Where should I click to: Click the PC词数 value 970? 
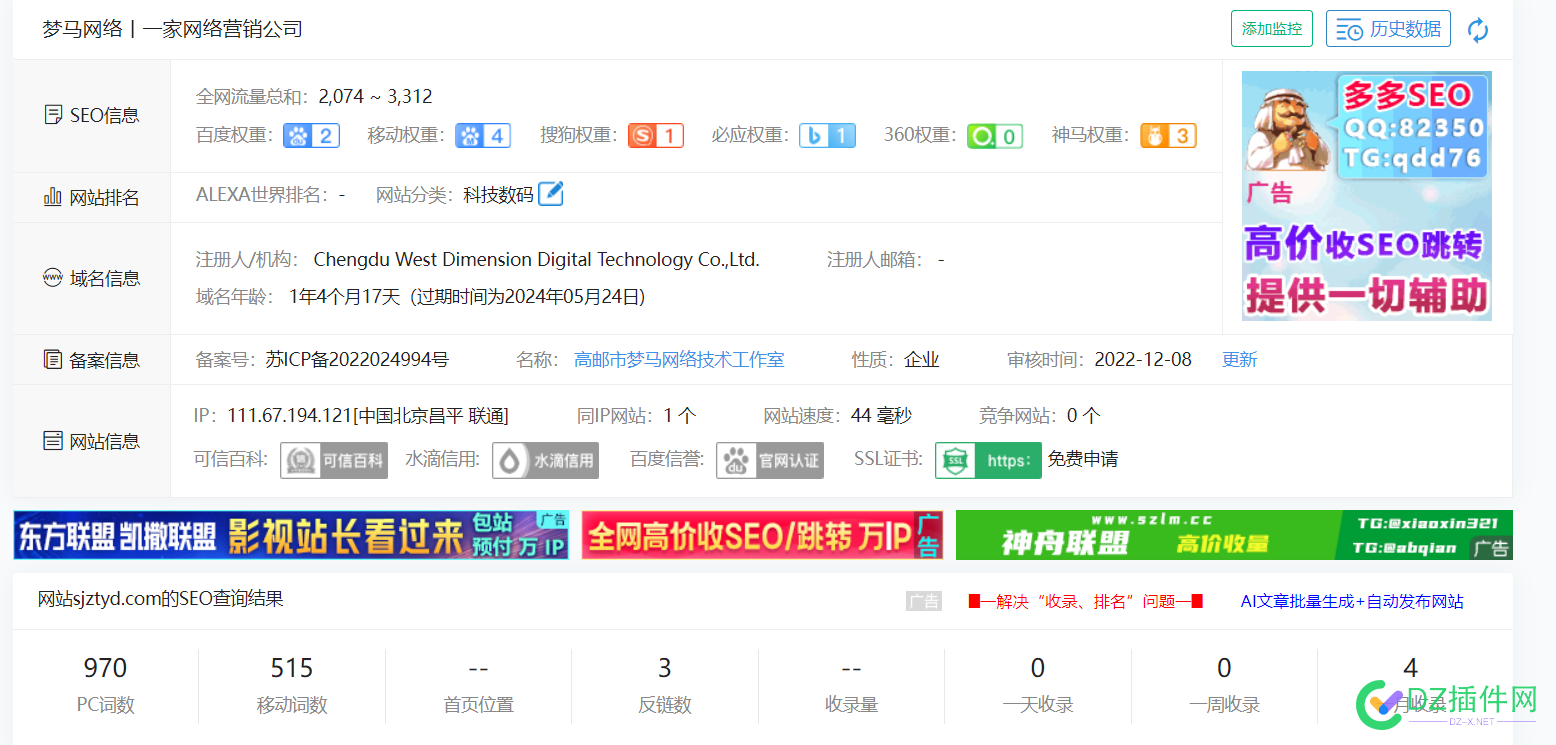pos(105,668)
